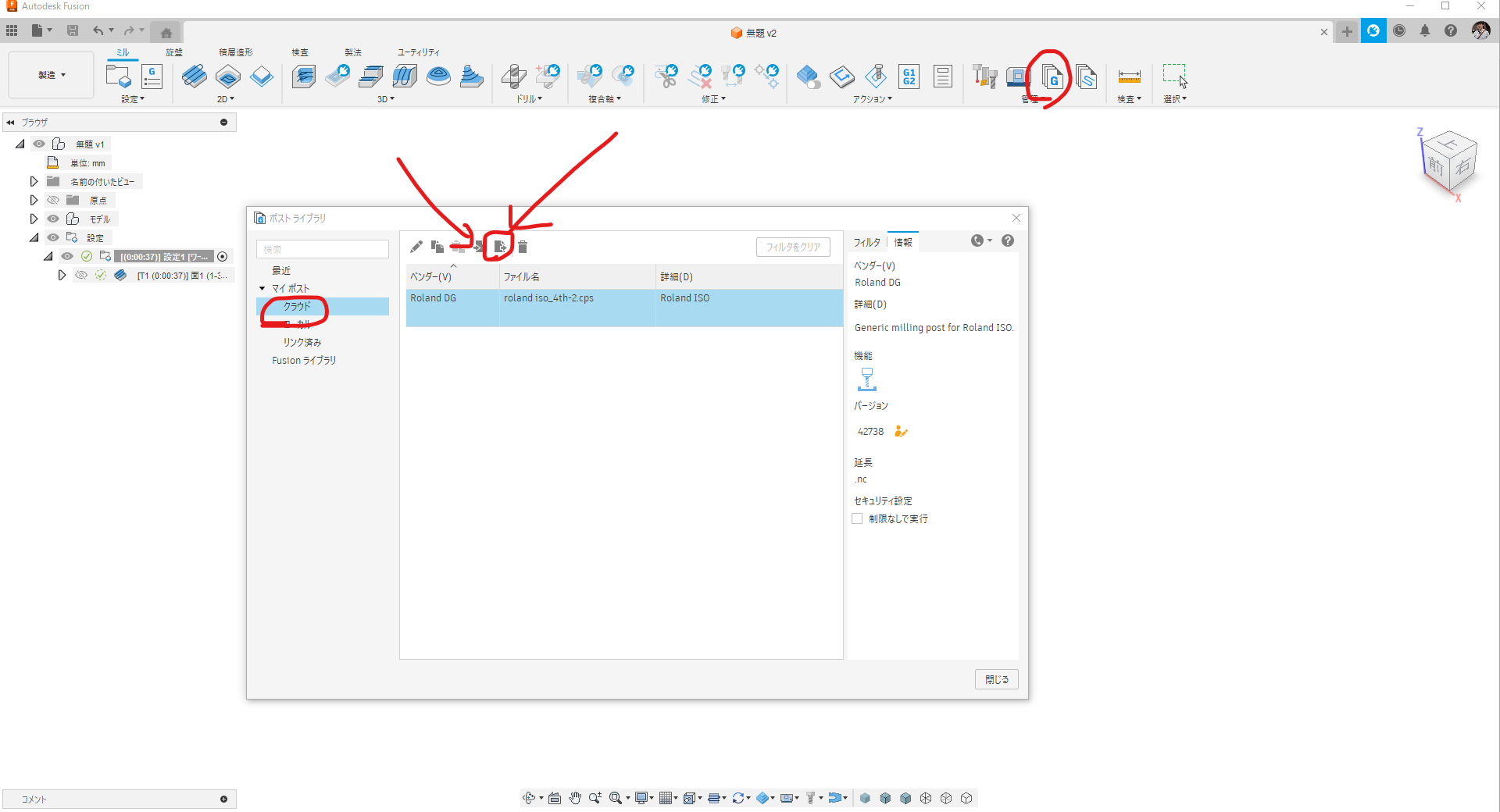Image resolution: width=1500 pixels, height=812 pixels.
Task: Enable the run without restrictions checkbox
Action: tap(857, 518)
